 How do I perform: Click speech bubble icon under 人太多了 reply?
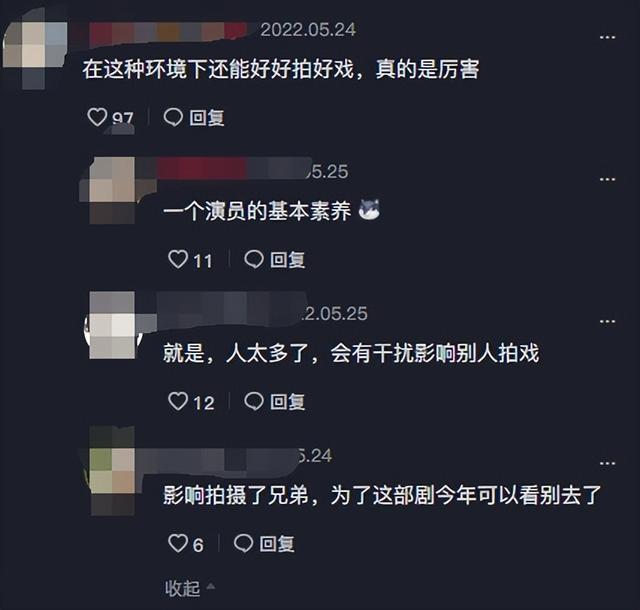254,401
